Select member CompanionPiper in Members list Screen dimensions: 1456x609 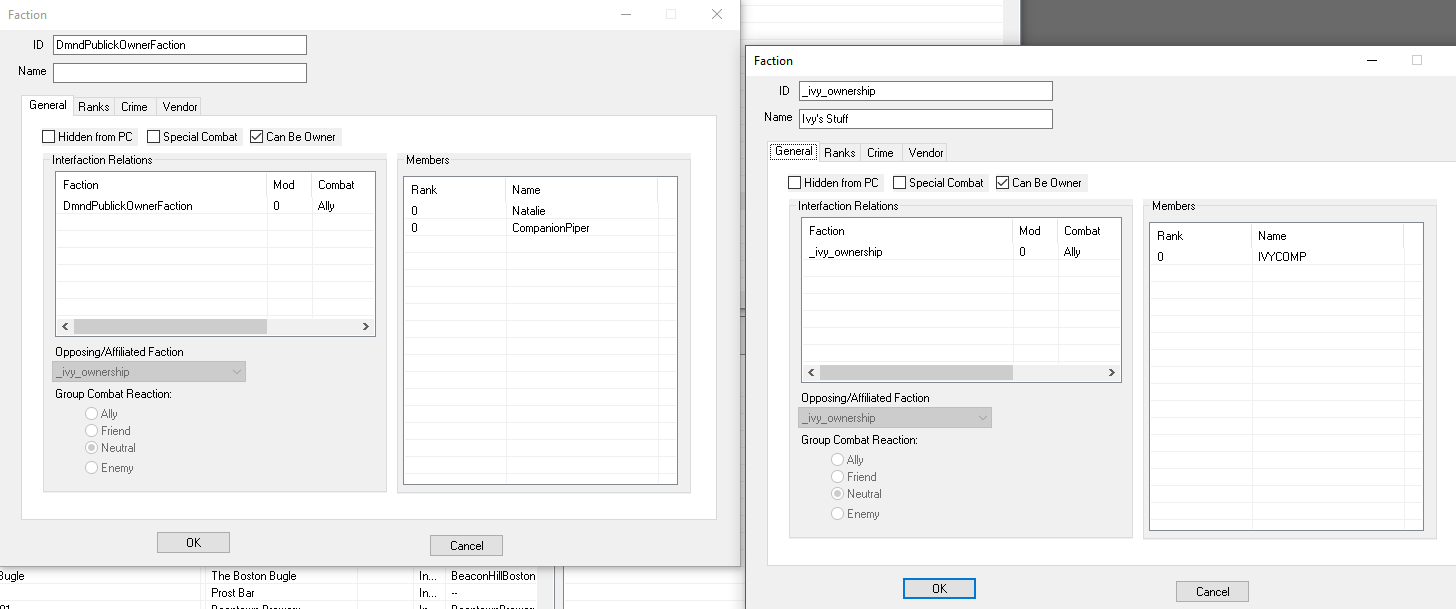tap(540, 228)
